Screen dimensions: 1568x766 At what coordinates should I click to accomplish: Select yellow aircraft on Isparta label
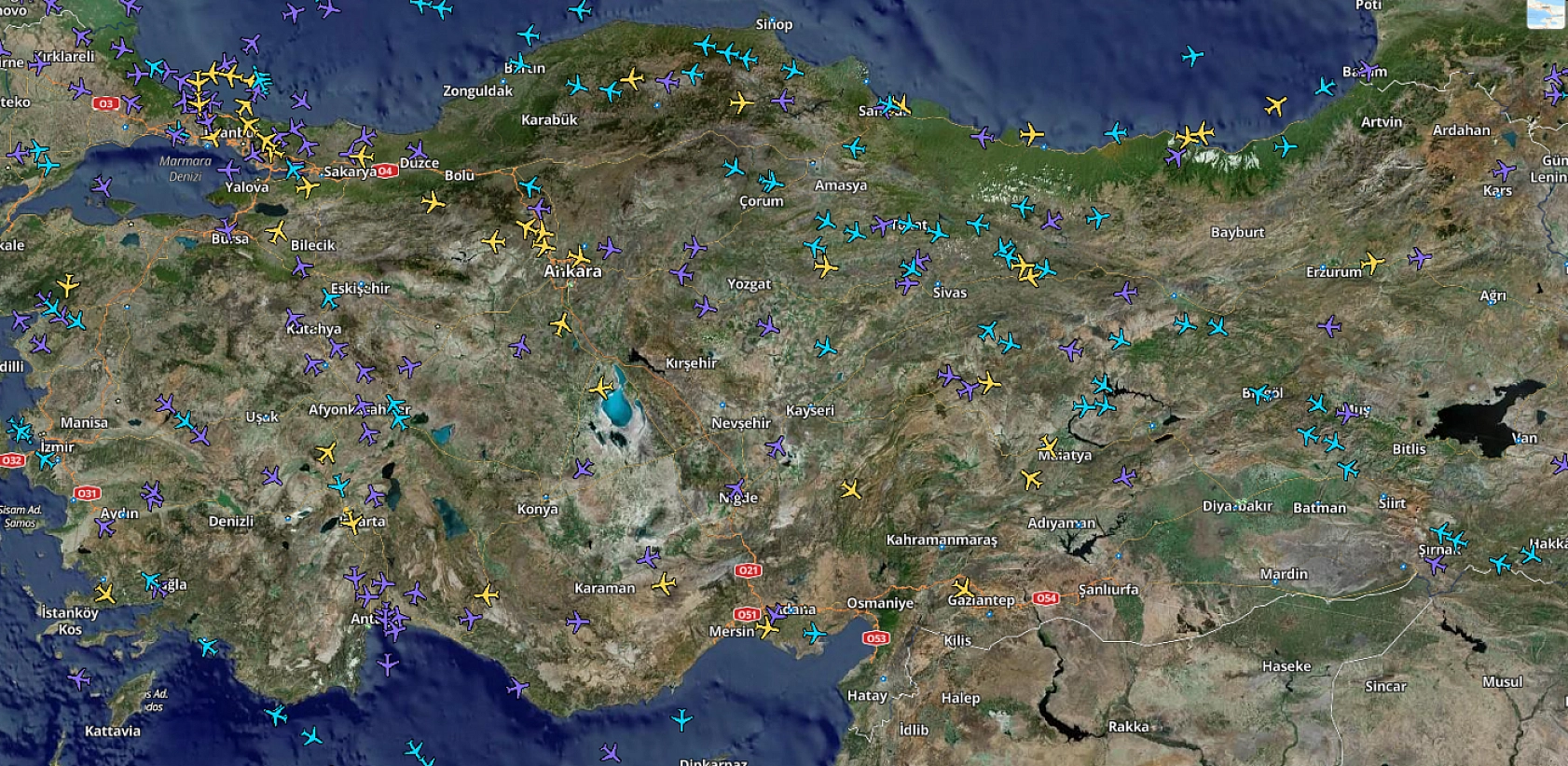click(351, 521)
